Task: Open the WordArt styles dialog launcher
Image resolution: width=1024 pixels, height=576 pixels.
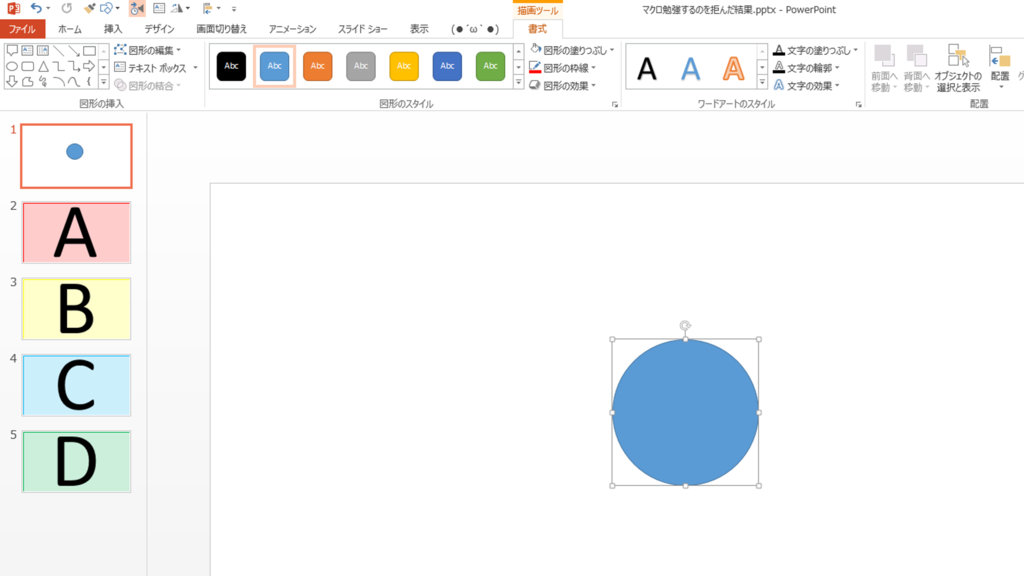Action: (x=858, y=104)
